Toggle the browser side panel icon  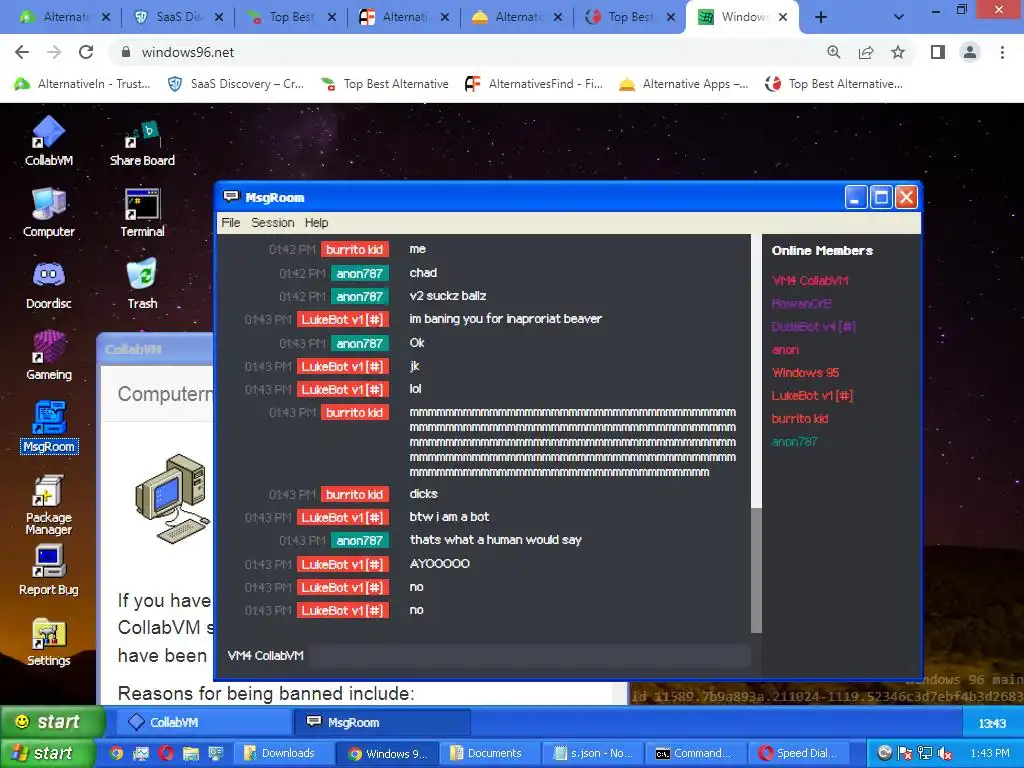938,52
